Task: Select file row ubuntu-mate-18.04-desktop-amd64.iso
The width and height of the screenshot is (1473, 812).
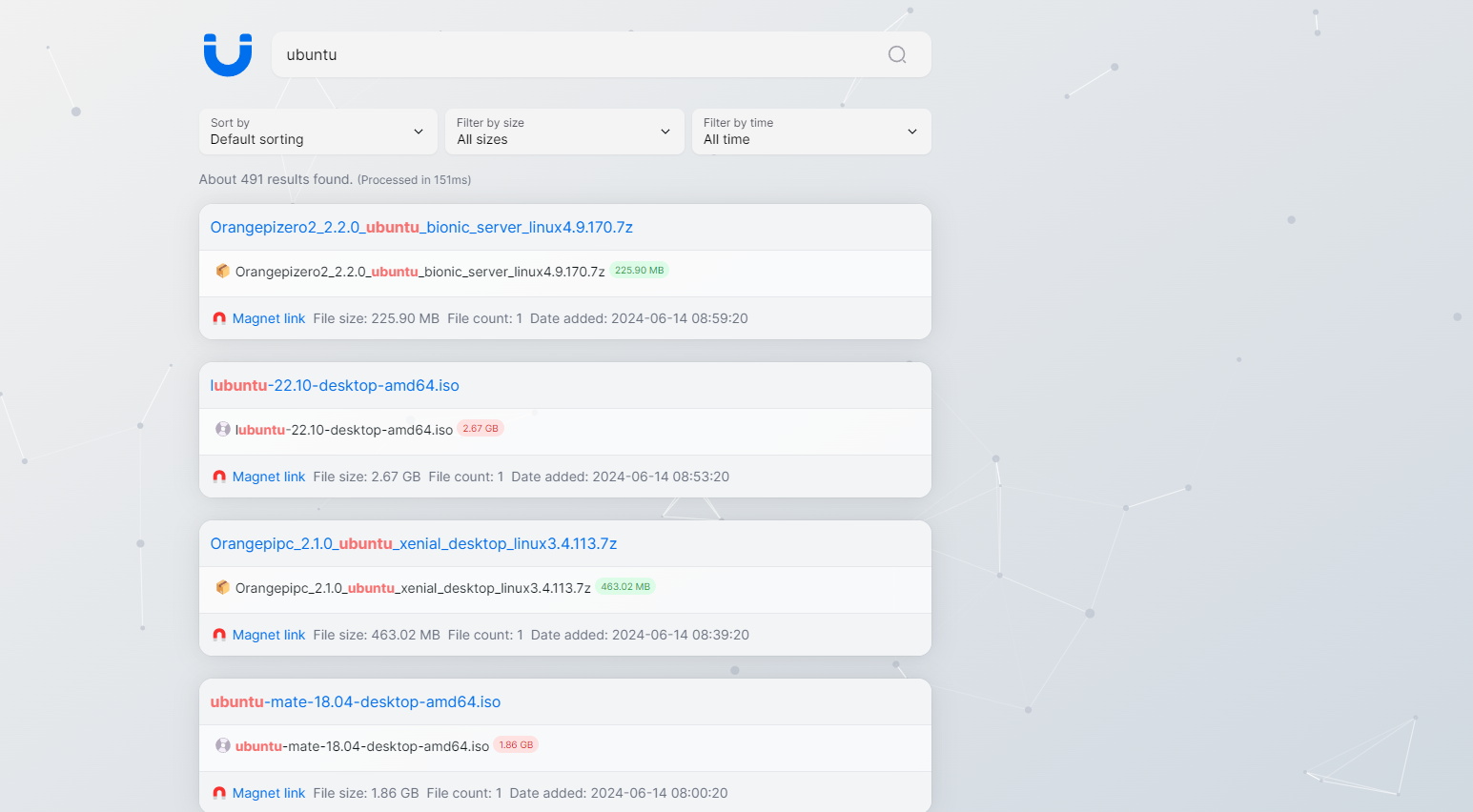Action: click(565, 748)
